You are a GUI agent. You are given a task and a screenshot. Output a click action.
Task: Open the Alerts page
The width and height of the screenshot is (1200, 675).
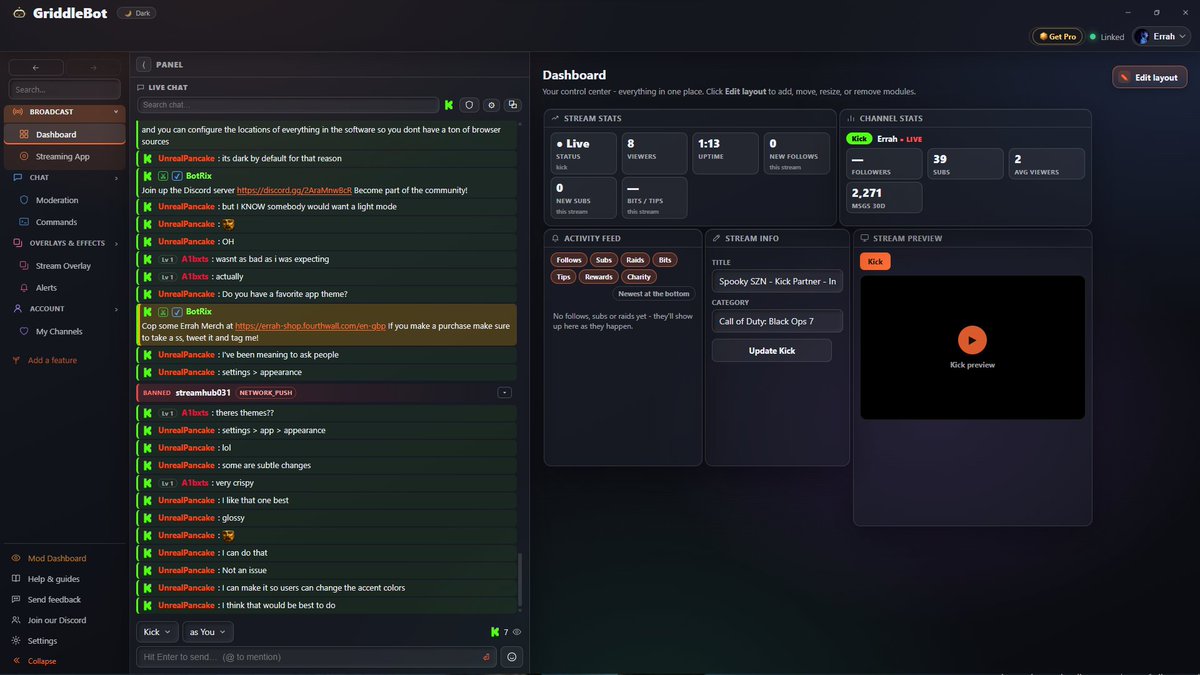65,288
